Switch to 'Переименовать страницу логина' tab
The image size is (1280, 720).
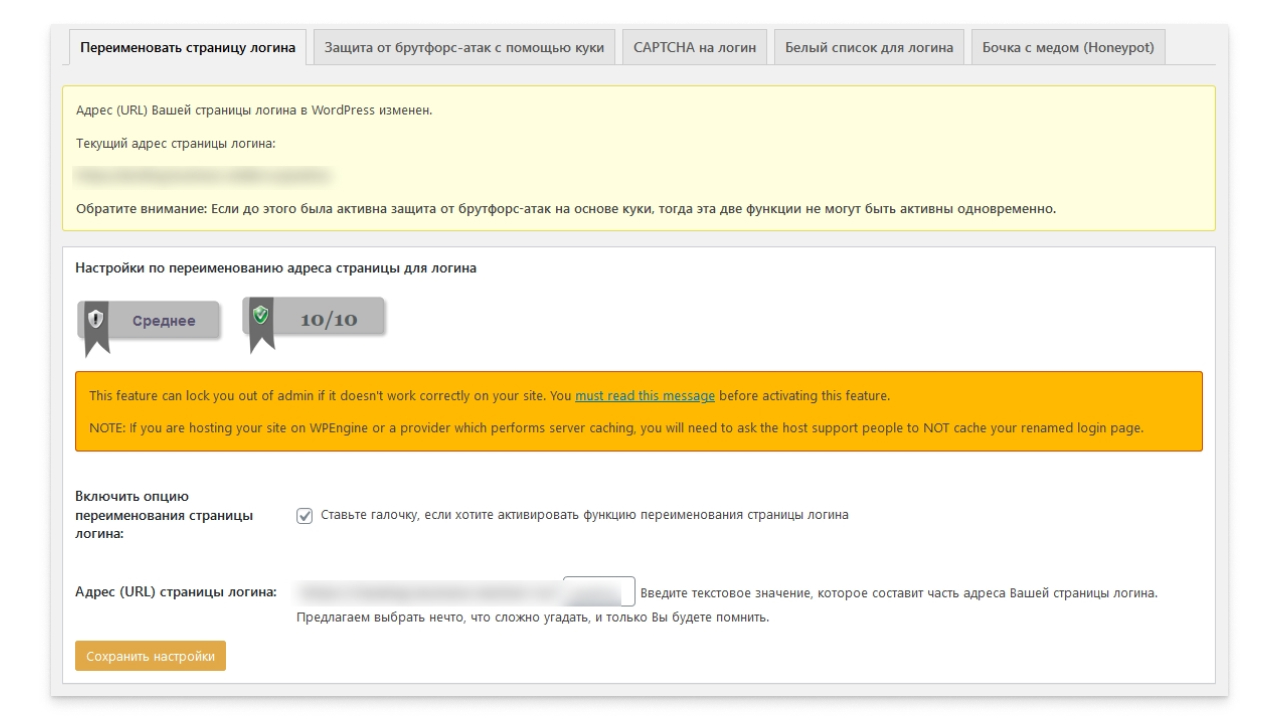[187, 48]
